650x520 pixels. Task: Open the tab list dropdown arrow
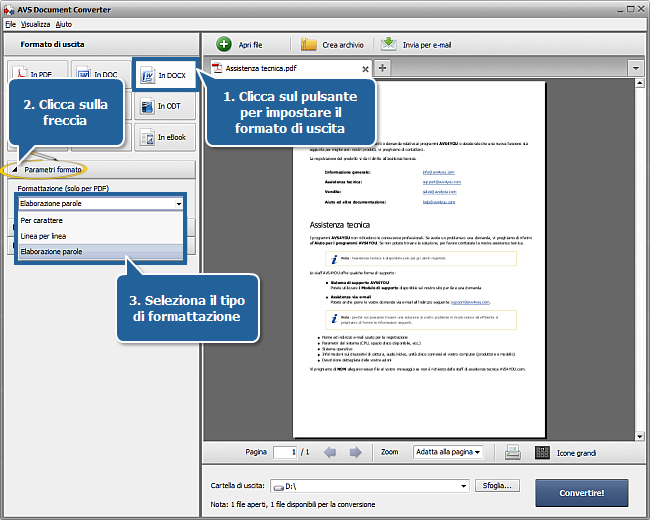(x=635, y=68)
